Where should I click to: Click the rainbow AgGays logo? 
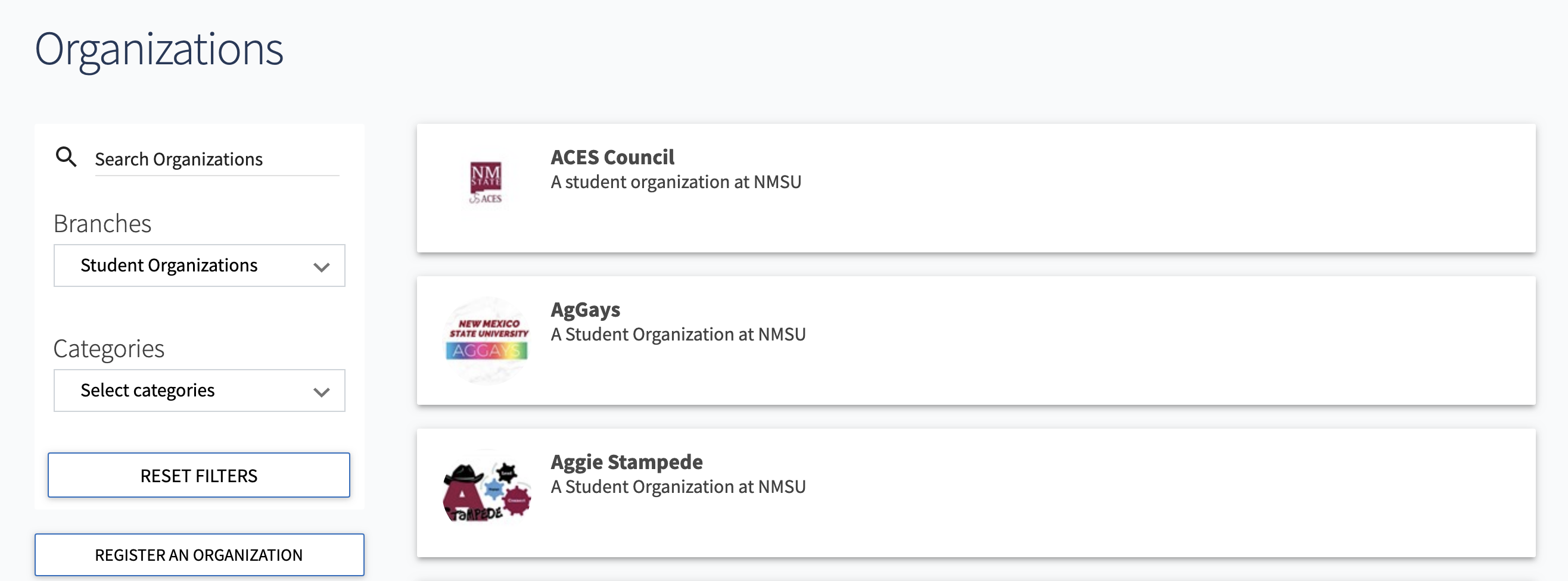(x=486, y=340)
